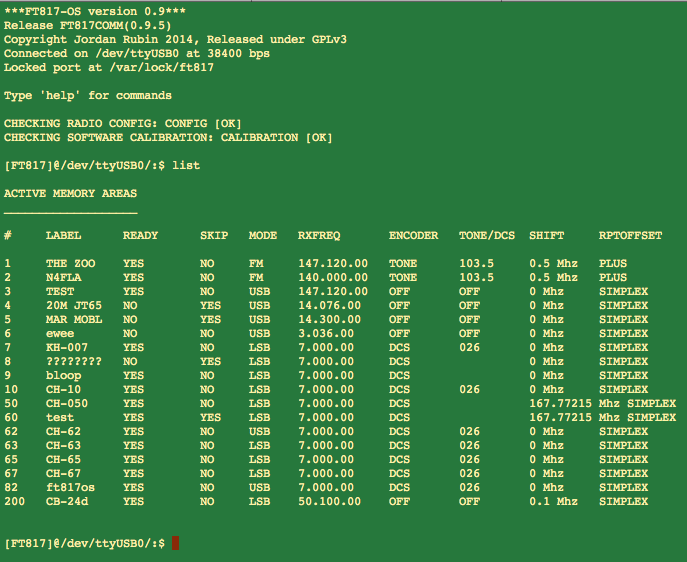Select the 'CH-050' memory label

coord(67,404)
